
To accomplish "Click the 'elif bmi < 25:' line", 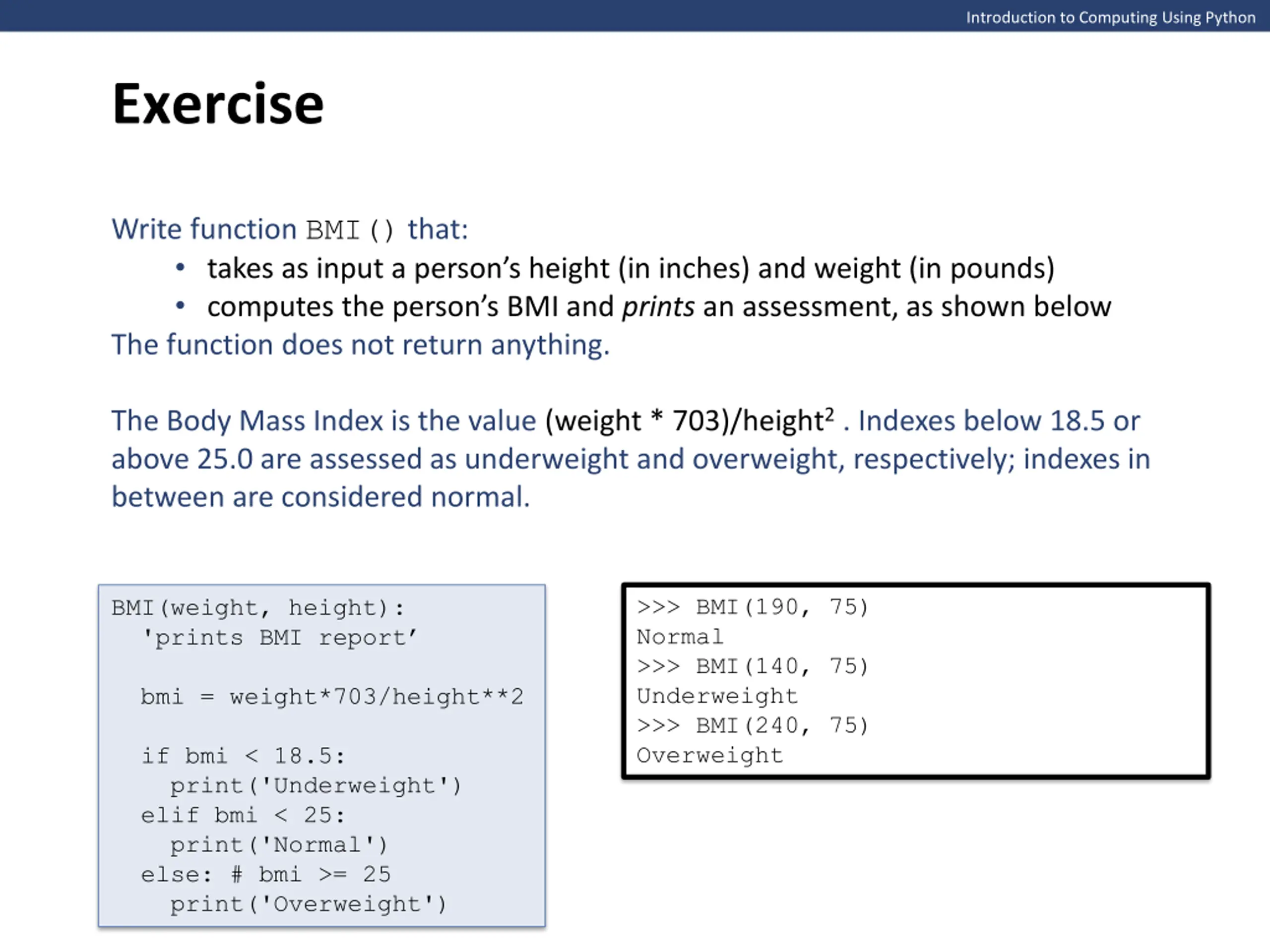I will pyautogui.click(x=243, y=816).
